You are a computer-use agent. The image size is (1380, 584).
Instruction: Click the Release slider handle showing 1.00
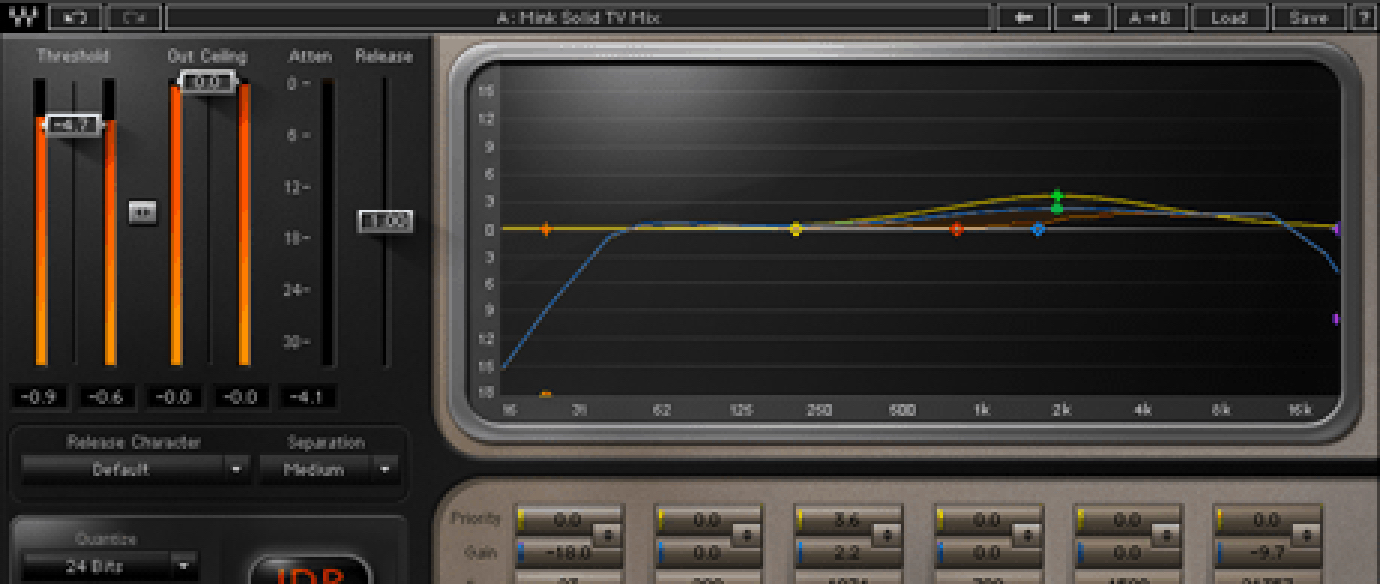[386, 221]
